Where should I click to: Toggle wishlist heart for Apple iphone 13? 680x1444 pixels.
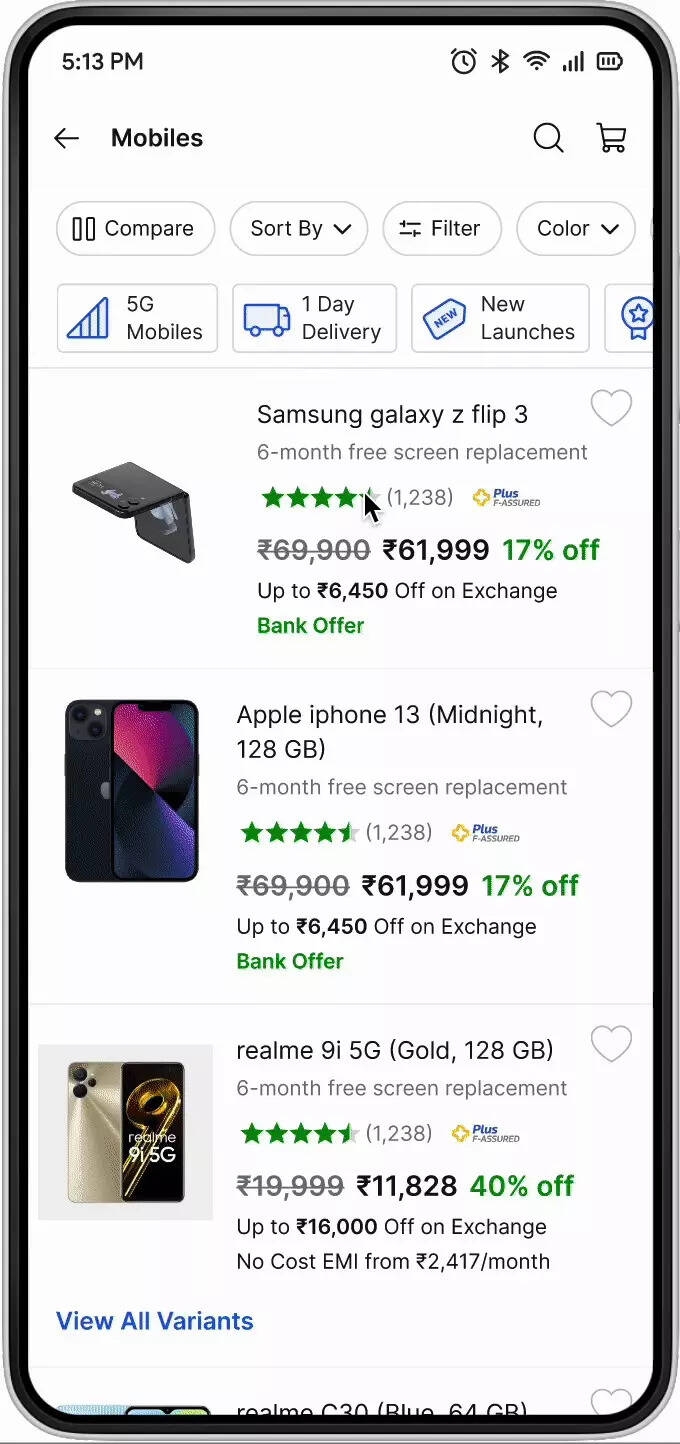click(x=611, y=709)
